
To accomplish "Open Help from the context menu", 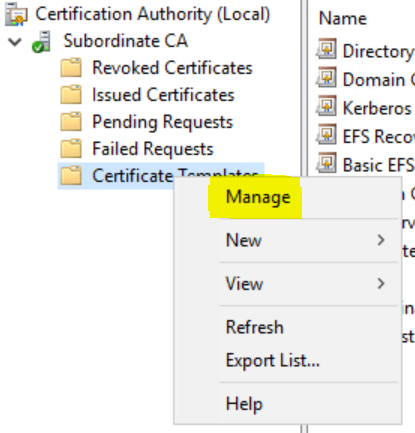I will pyautogui.click(x=244, y=404).
